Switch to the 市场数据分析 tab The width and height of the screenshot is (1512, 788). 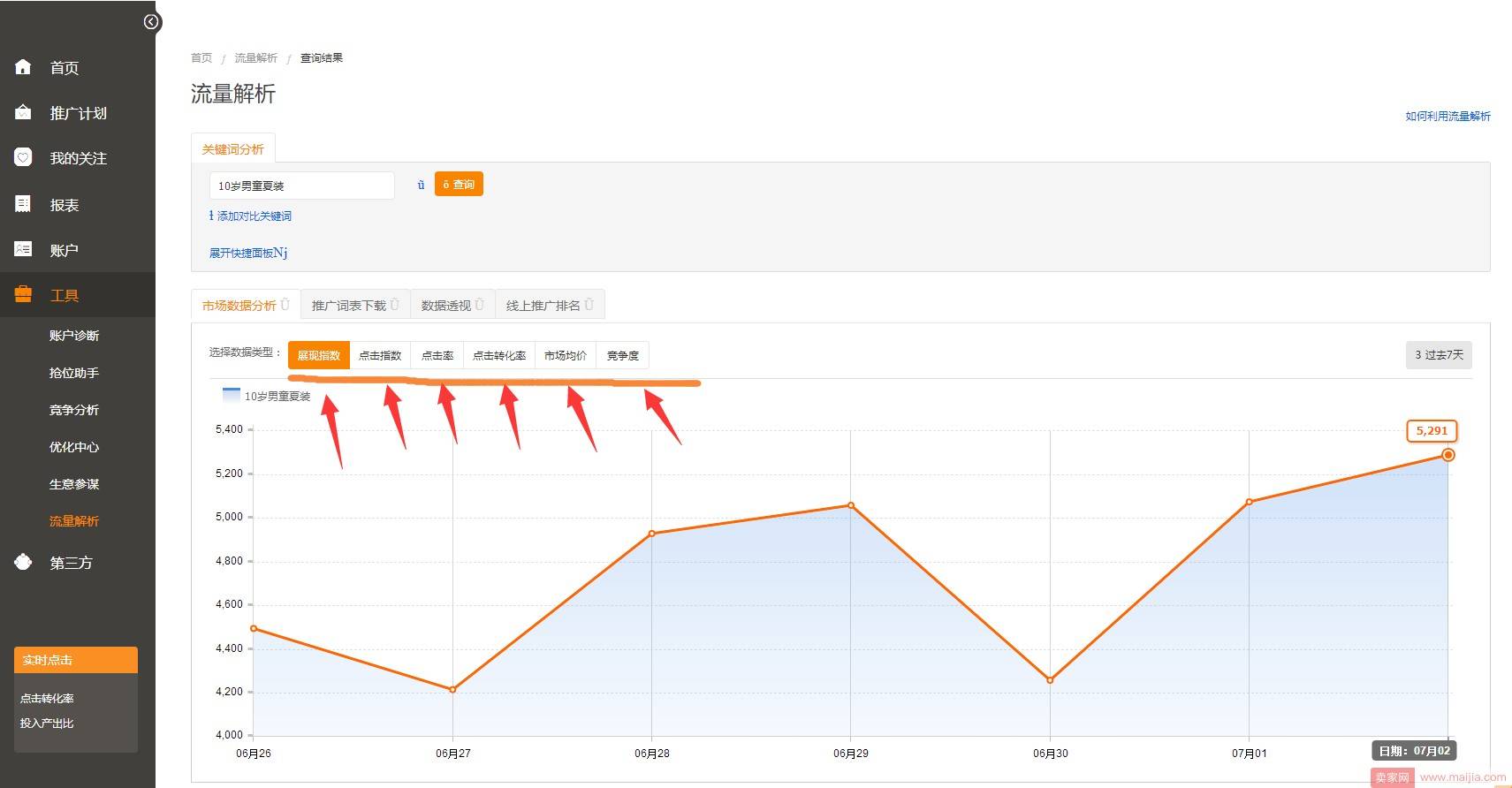(246, 305)
